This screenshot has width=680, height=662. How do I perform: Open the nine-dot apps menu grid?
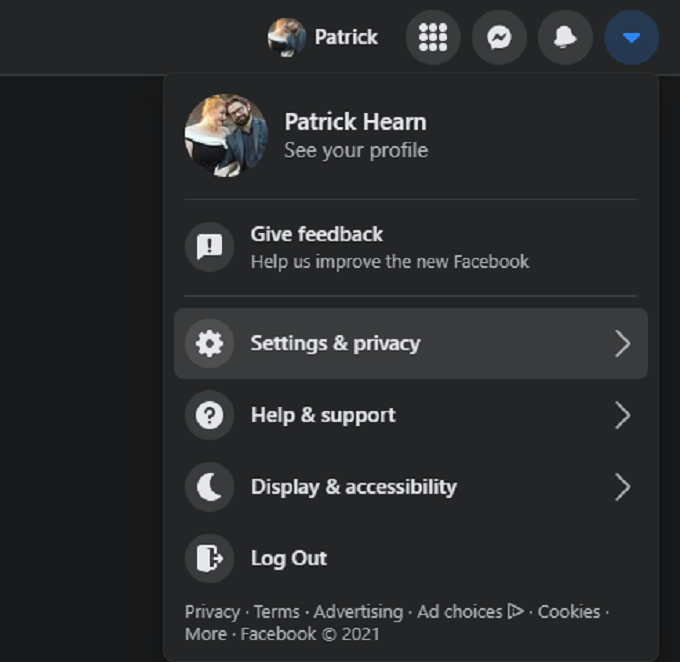click(x=433, y=38)
